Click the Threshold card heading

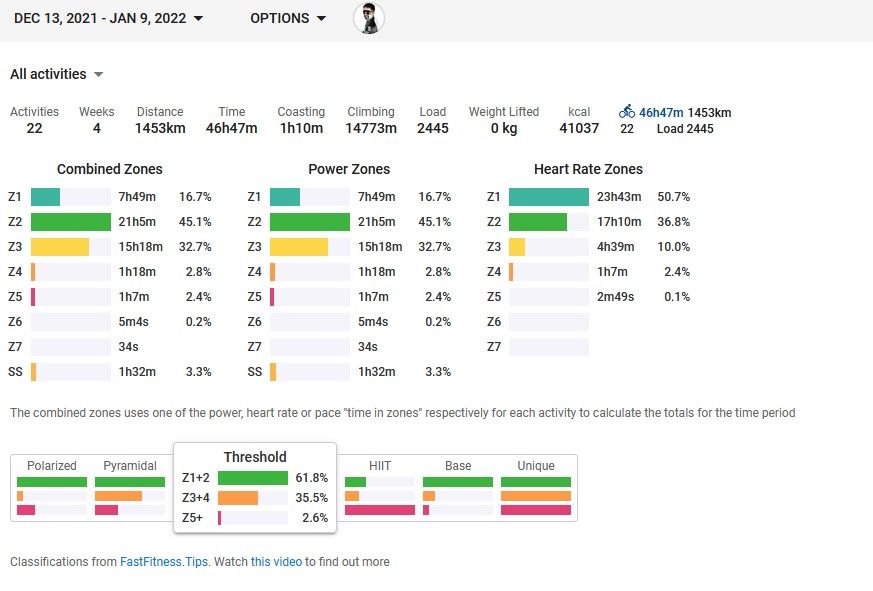pos(255,457)
